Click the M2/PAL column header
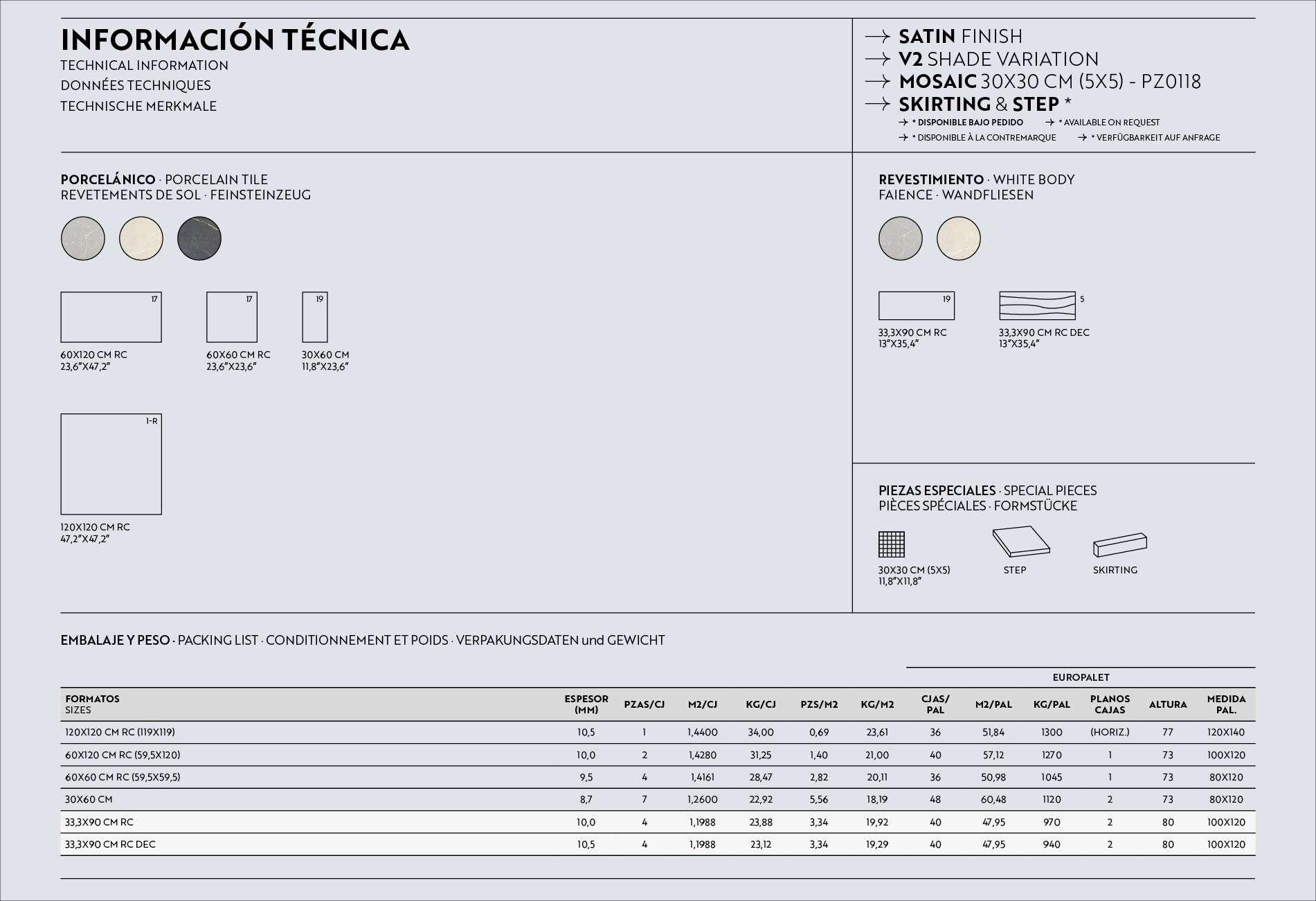Image resolution: width=1316 pixels, height=901 pixels. pyautogui.click(x=993, y=704)
